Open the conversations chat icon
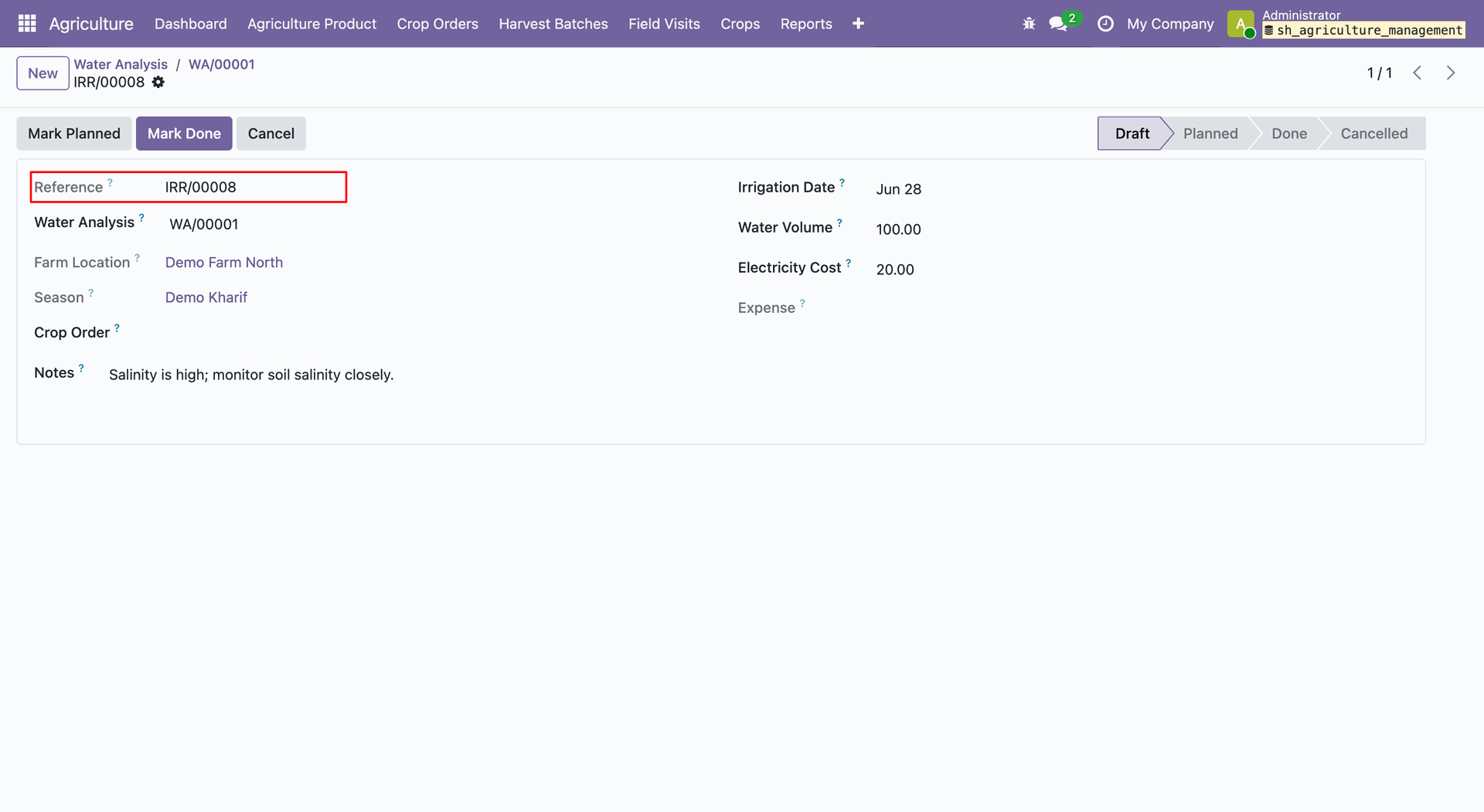 tap(1058, 24)
